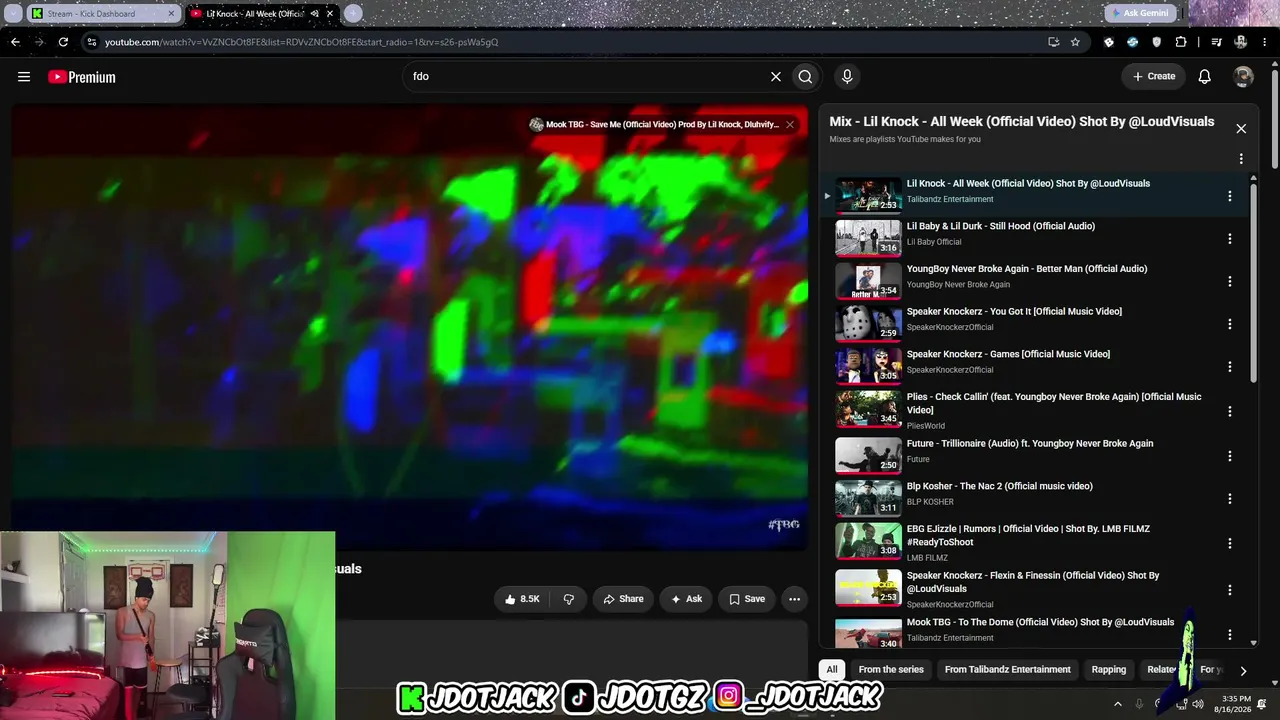
Task: Open YouTube notifications bell
Action: point(1205,76)
